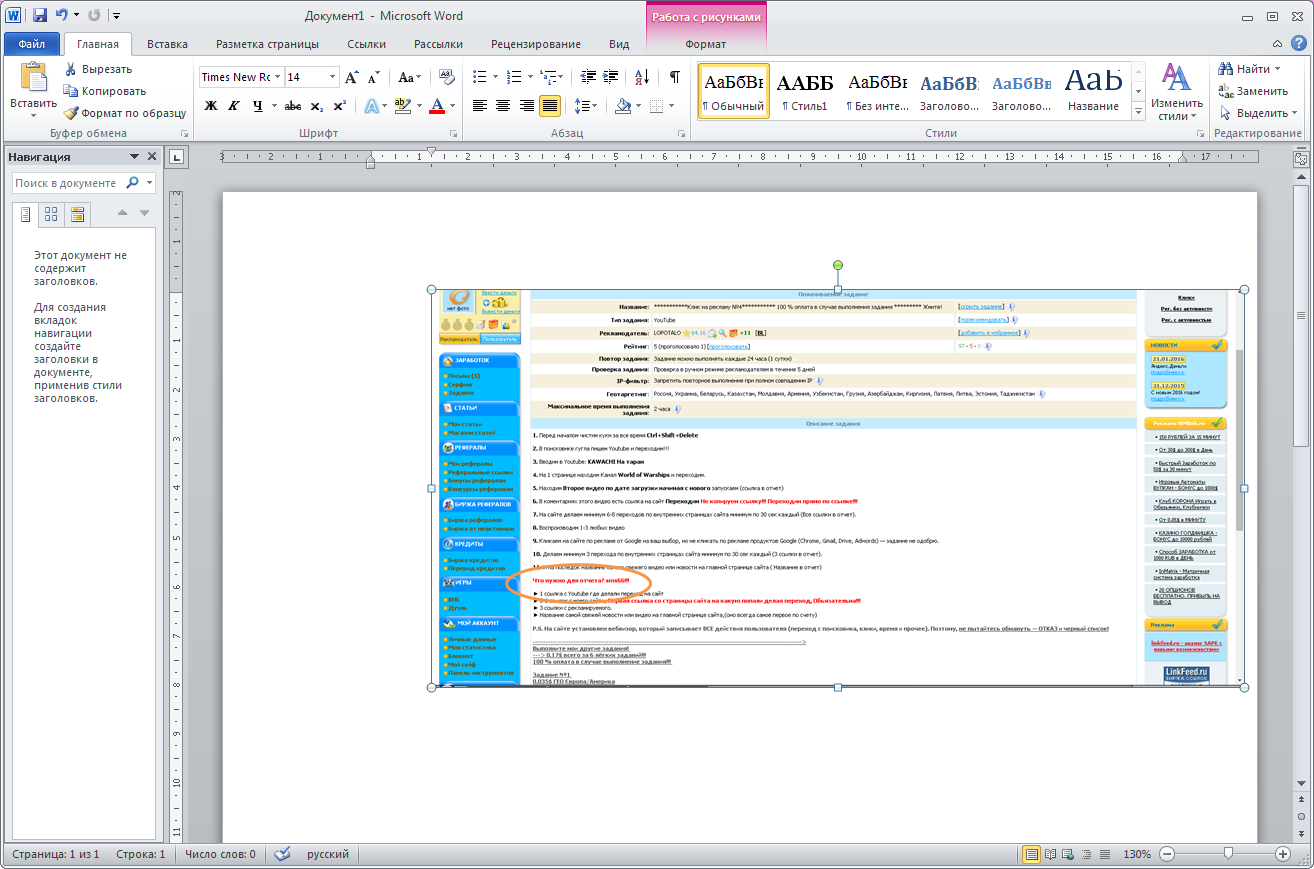Increase the paragraph indent

(x=610, y=77)
